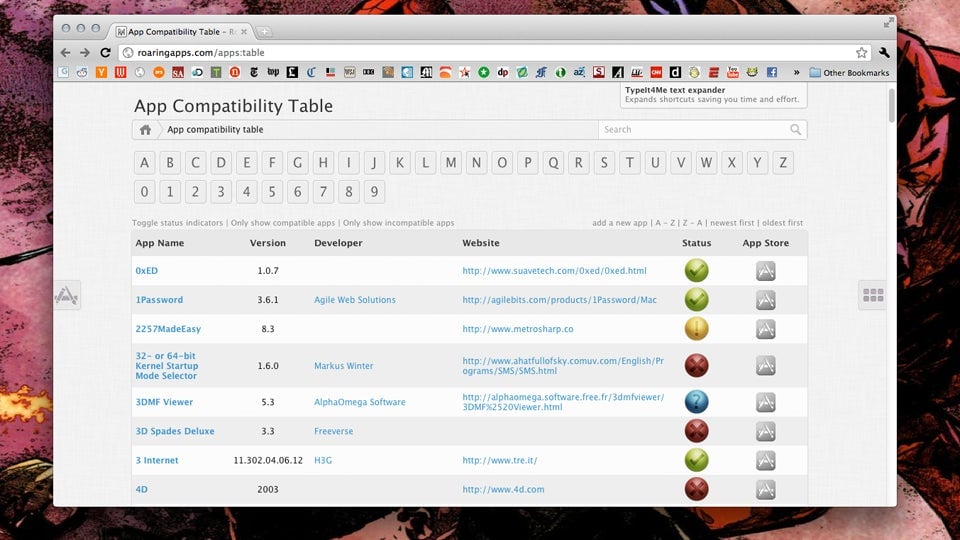
Task: Filter apps by letter A
Action: click(x=144, y=163)
